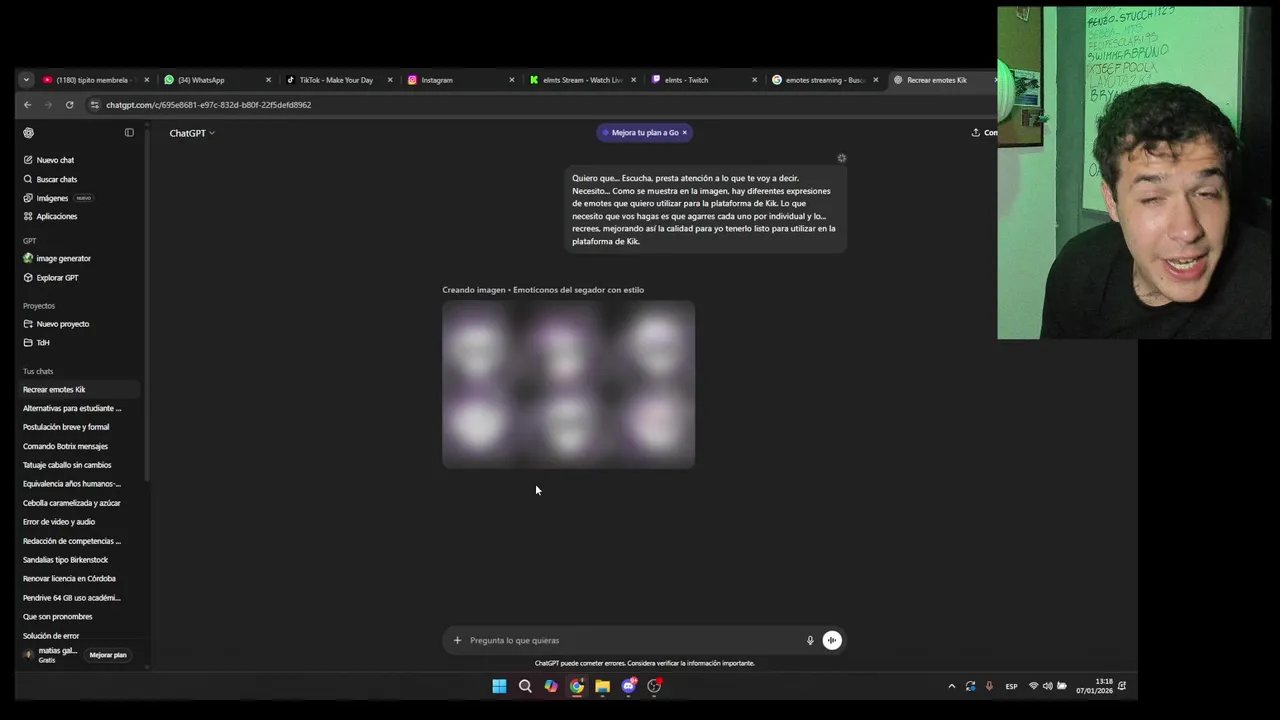Open the ChatGPT model selector dropdown
Screen dimensions: 1280x720
tap(192, 132)
